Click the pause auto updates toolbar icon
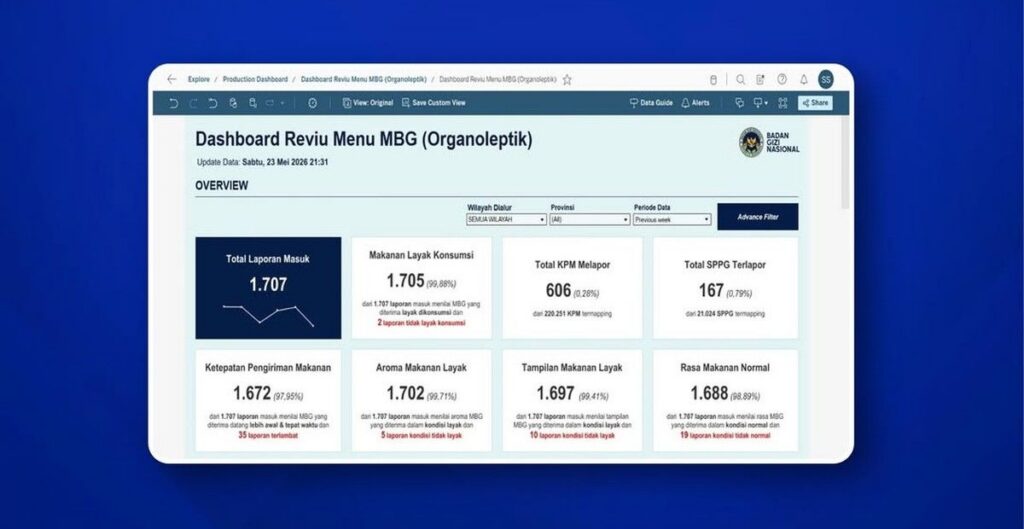This screenshot has height=529, width=1024. click(253, 103)
